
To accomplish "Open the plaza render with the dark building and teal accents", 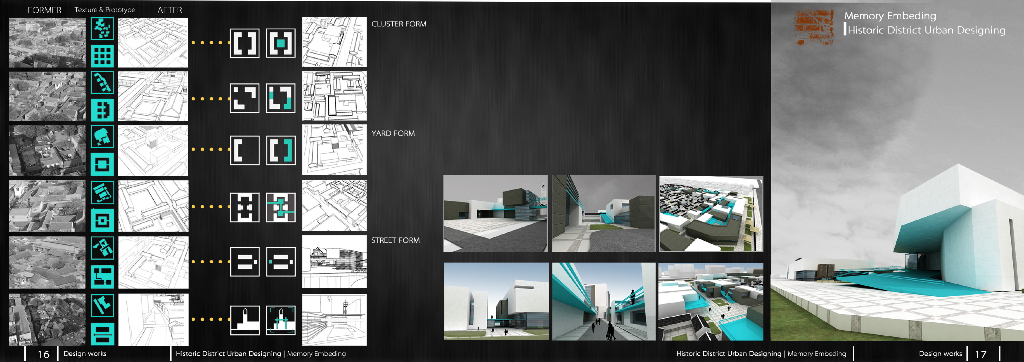I will 496,214.
